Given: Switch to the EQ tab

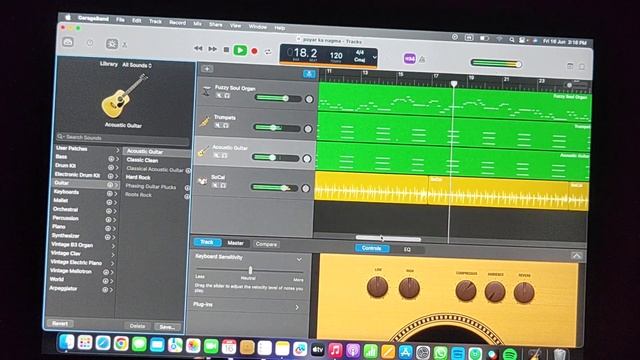Looking at the screenshot, I should pos(407,249).
